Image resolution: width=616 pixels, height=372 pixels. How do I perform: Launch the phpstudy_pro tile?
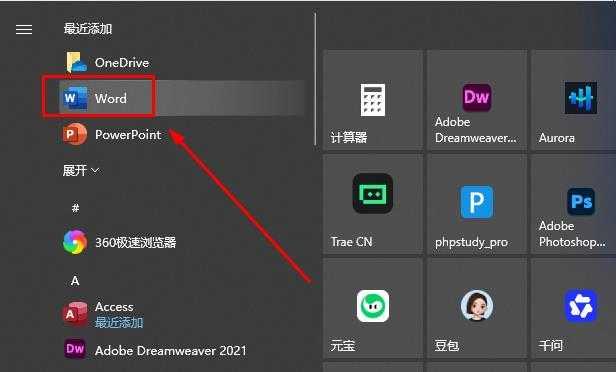477,204
